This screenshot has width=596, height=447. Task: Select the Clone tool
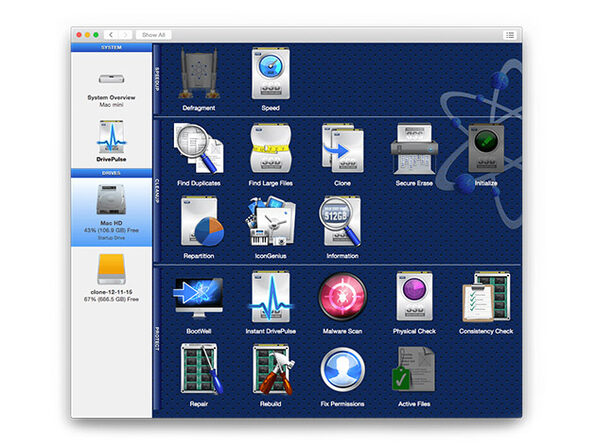(342, 154)
